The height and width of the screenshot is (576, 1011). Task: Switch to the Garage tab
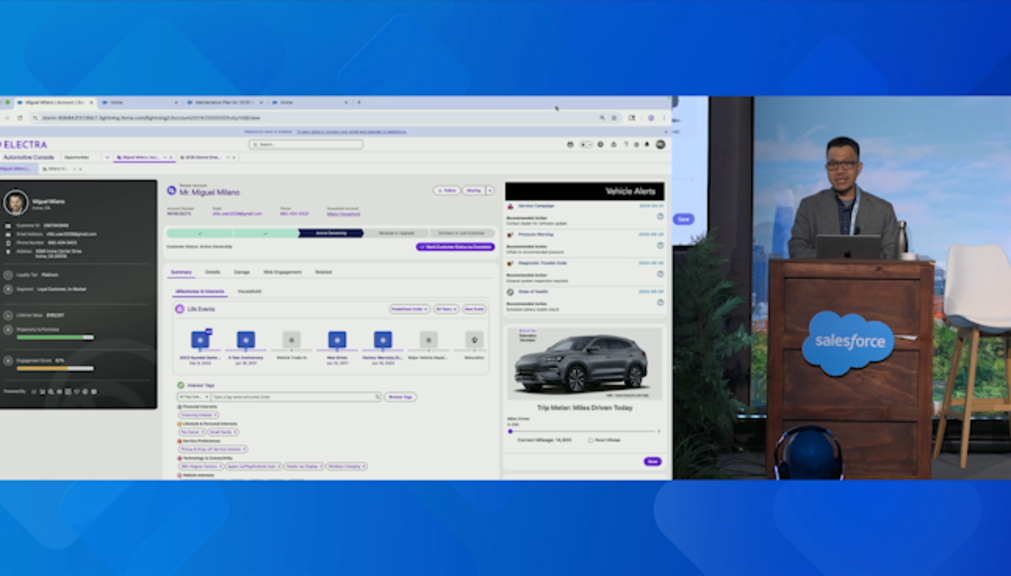242,272
